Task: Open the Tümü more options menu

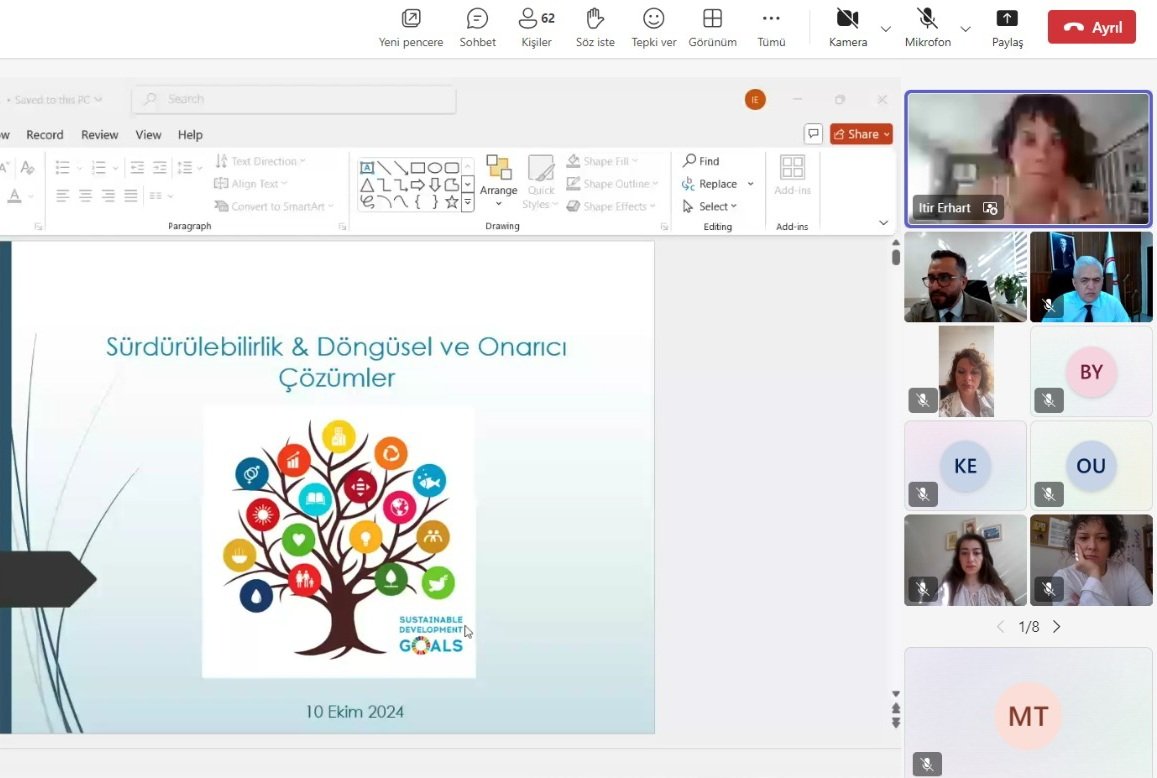Action: [771, 28]
